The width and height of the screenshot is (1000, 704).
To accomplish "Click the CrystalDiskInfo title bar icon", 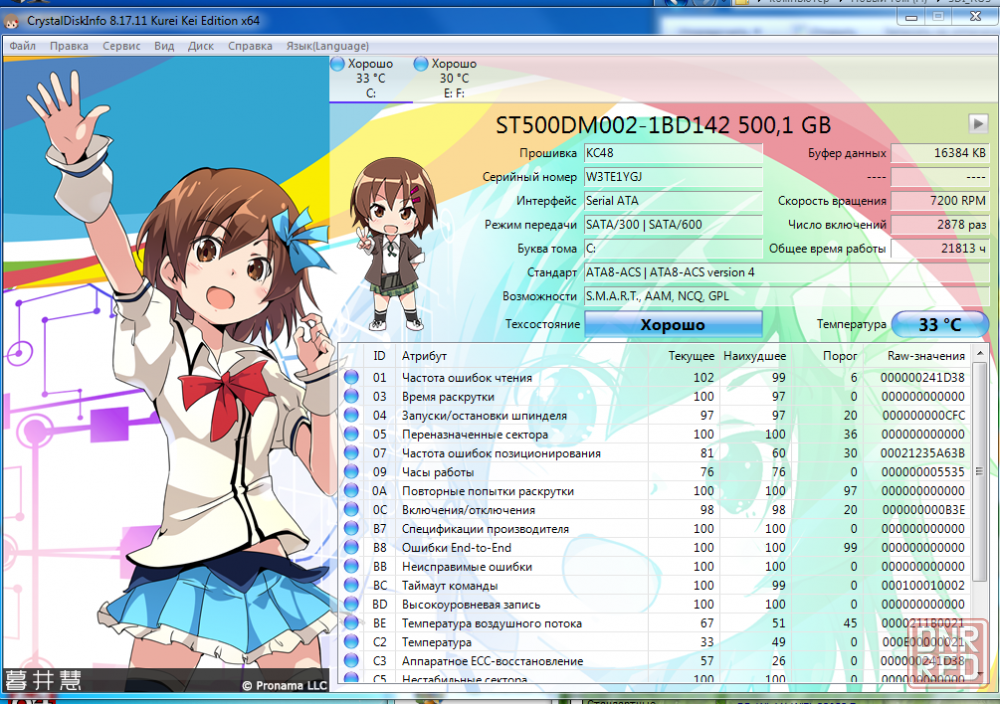I will 11,22.
